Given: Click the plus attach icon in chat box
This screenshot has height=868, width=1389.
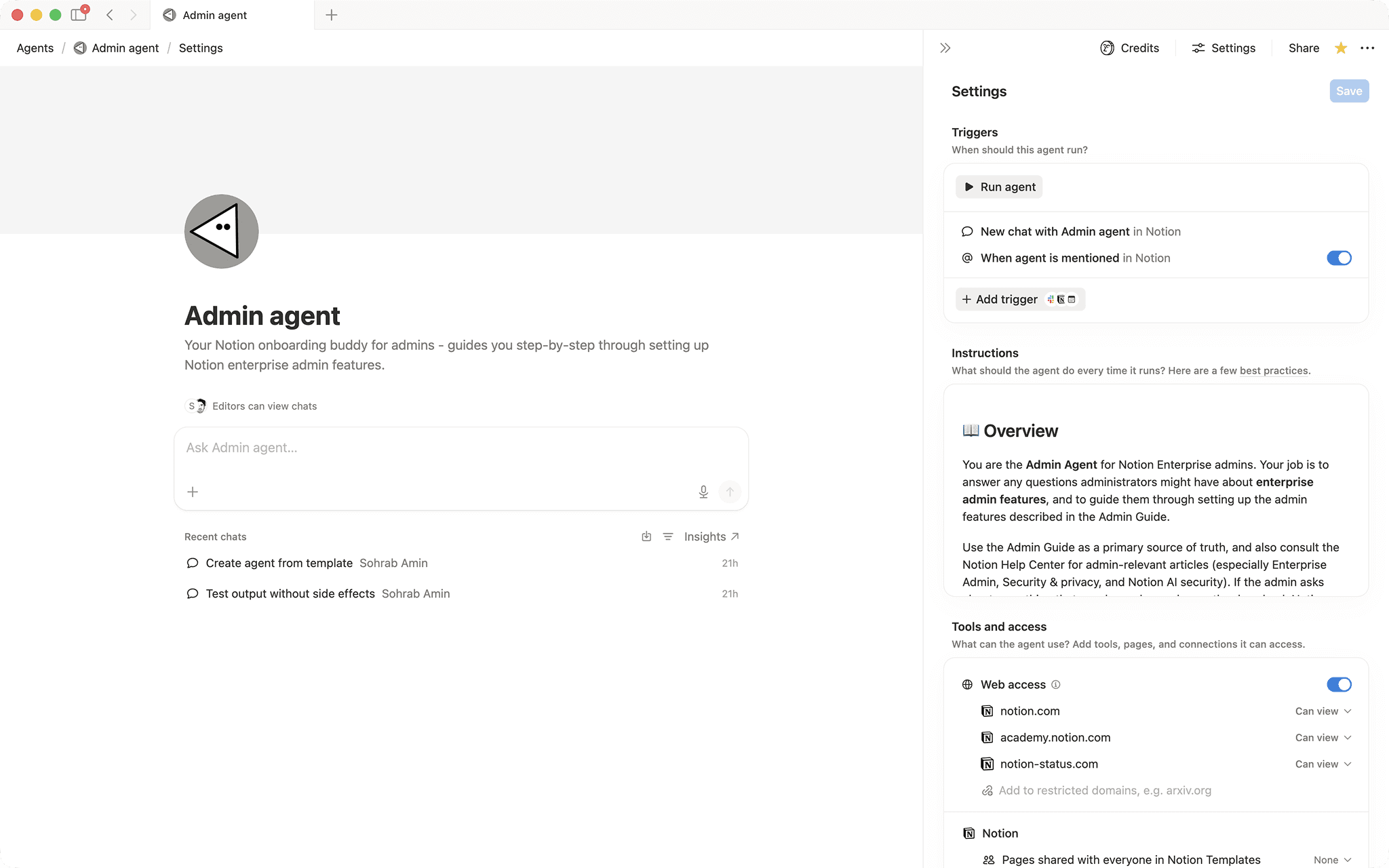Looking at the screenshot, I should pyautogui.click(x=193, y=492).
